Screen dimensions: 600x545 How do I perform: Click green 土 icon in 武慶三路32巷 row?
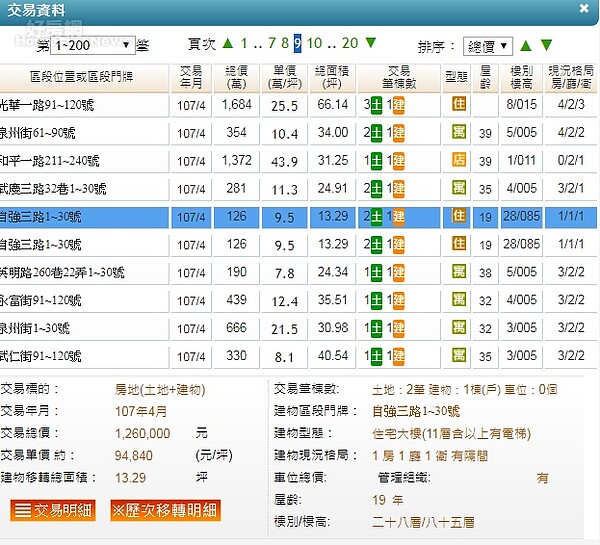click(x=377, y=189)
